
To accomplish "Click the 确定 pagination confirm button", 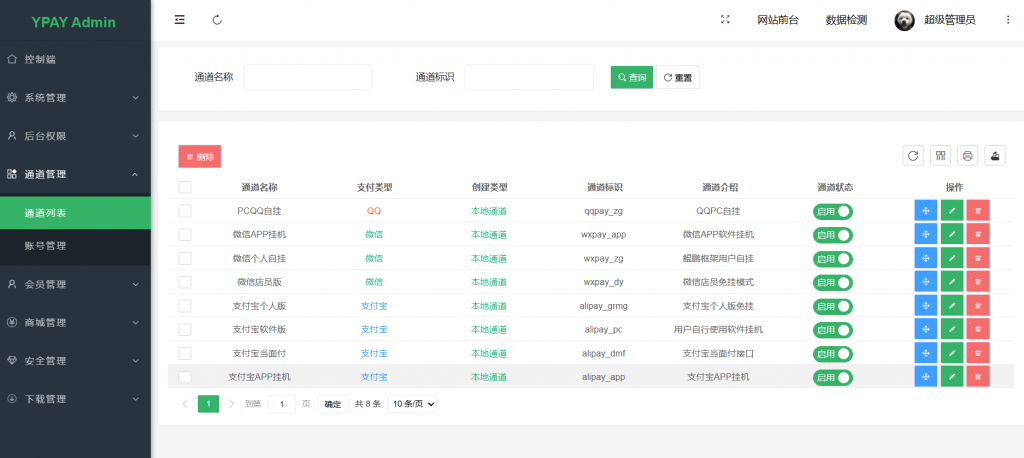I will (x=333, y=404).
